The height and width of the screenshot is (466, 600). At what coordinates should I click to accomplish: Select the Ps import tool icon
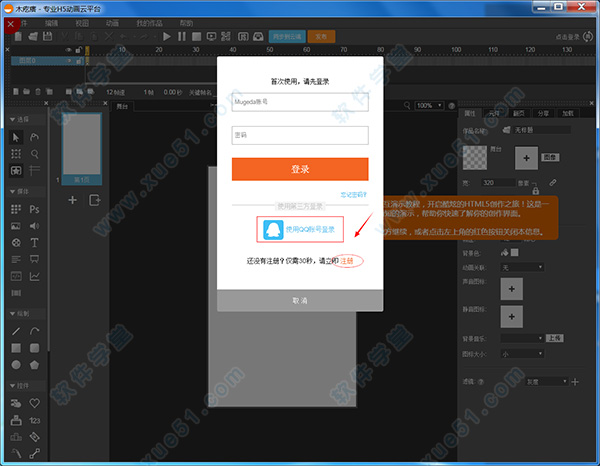pos(35,209)
